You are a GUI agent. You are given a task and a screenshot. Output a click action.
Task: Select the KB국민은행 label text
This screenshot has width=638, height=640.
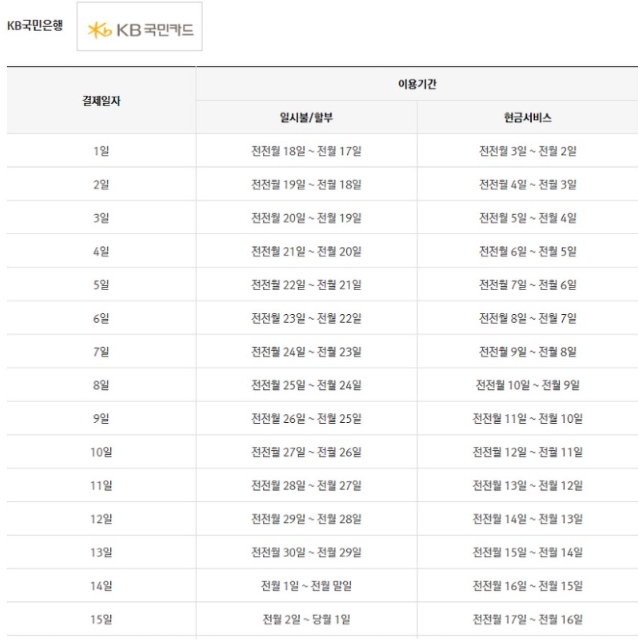35,26
